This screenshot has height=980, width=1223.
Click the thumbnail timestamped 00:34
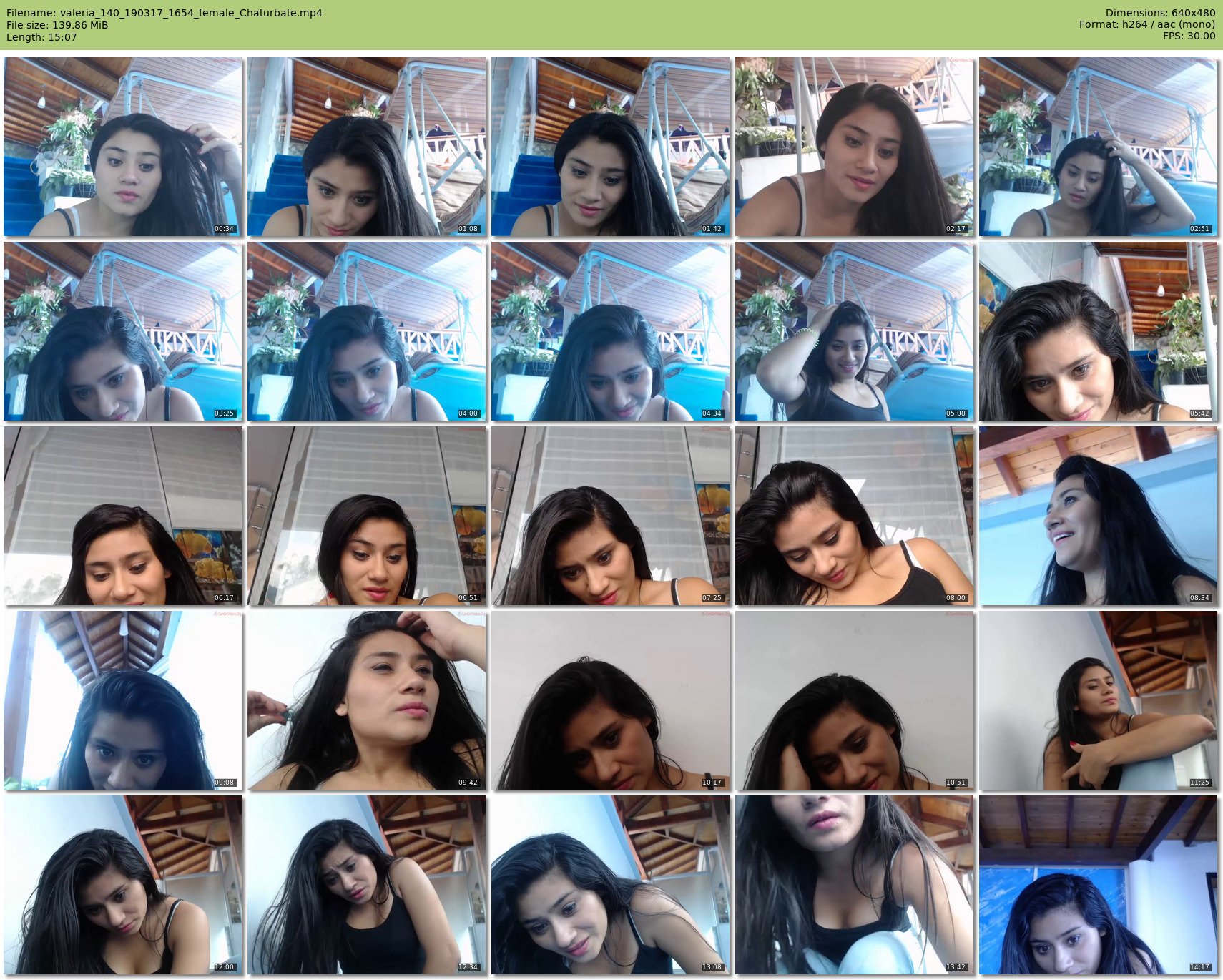click(123, 147)
